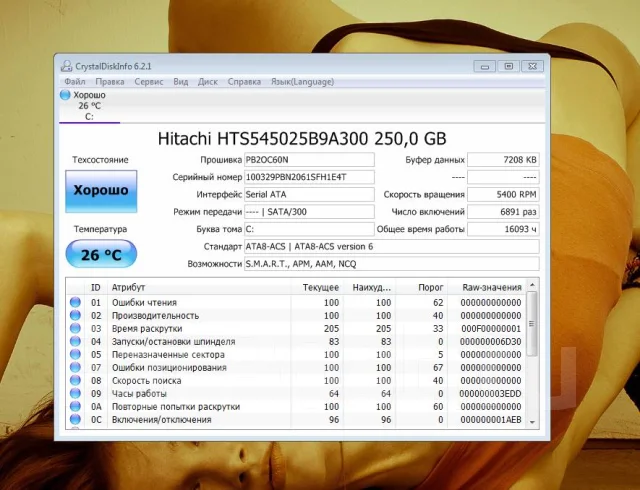Close the CrystalDiskInfo window
The height and width of the screenshot is (490, 640).
click(x=533, y=66)
